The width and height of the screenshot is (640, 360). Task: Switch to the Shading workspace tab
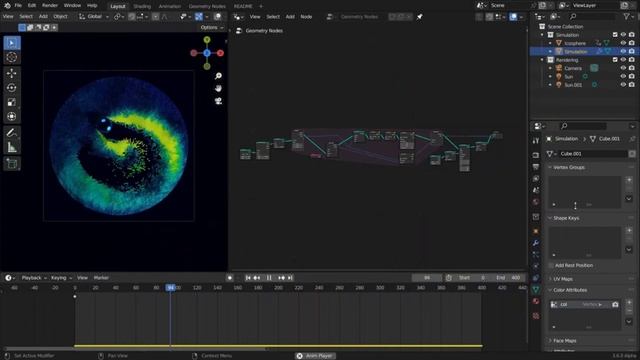tap(142, 6)
